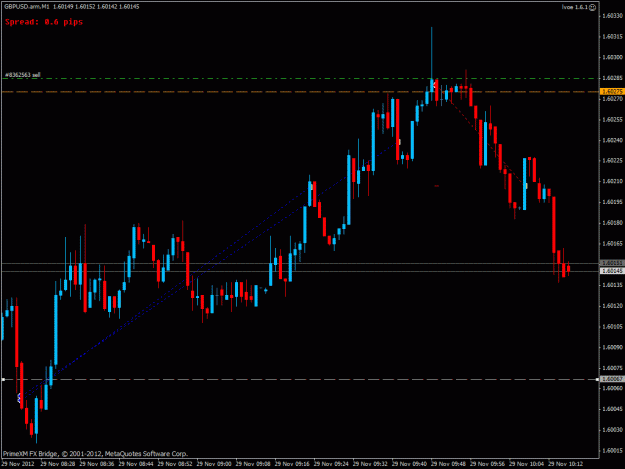The image size is (625, 469).
Task: Click the 1.60105 price scale label
Action: click(x=613, y=327)
